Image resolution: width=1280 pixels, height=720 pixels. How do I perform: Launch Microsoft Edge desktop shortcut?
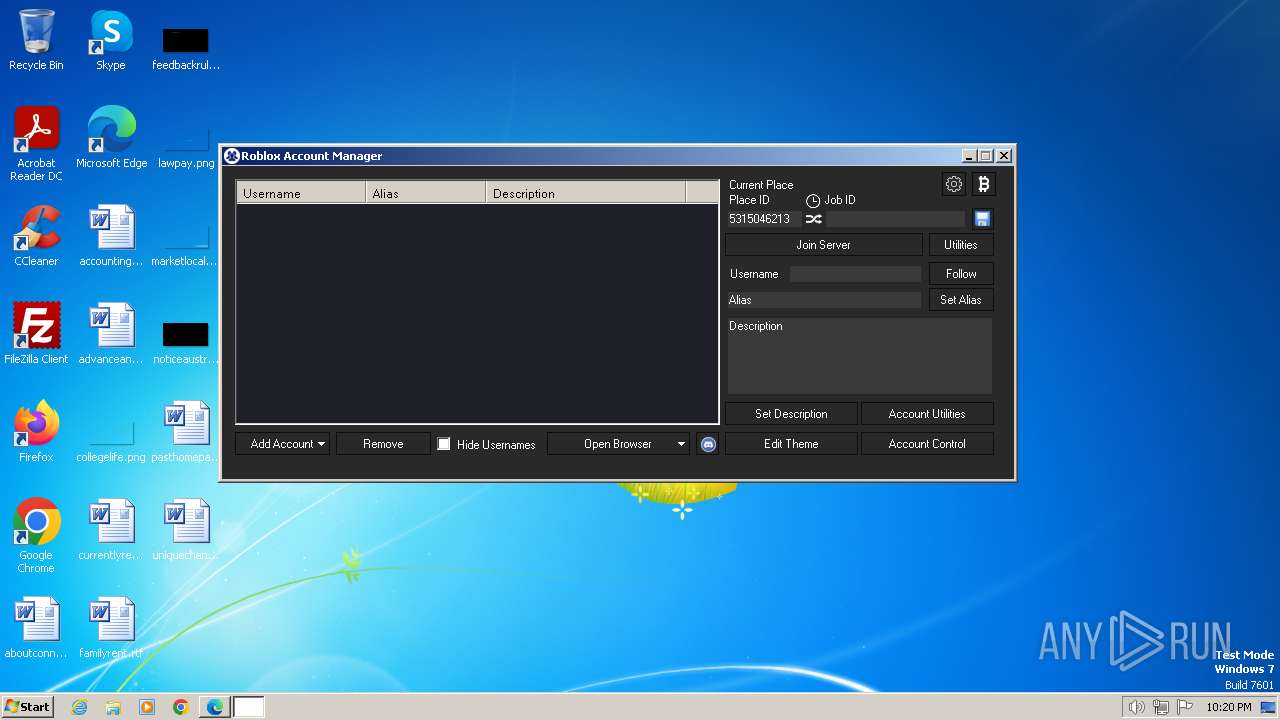pyautogui.click(x=111, y=138)
